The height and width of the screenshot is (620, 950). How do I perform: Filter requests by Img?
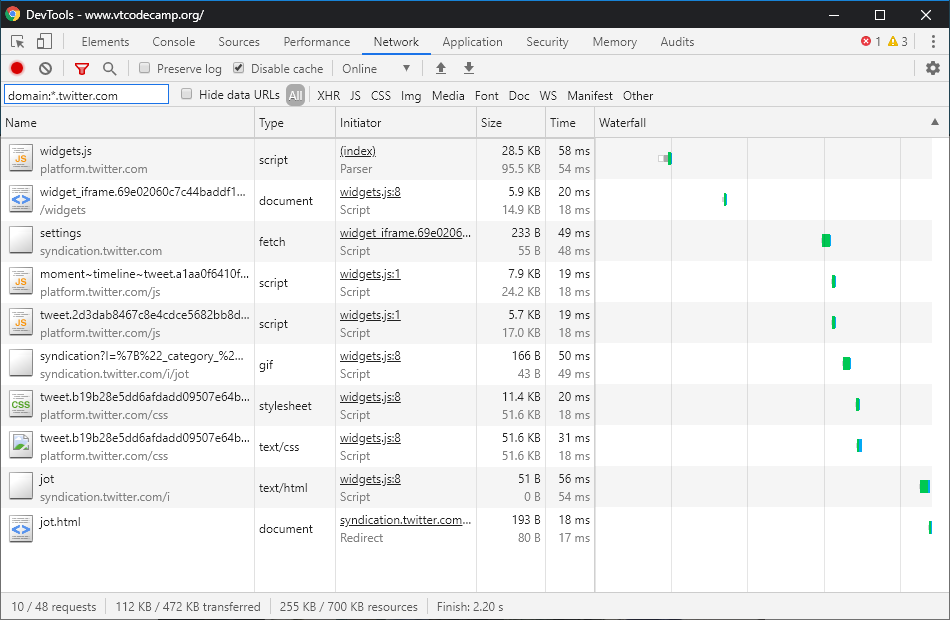pos(411,96)
